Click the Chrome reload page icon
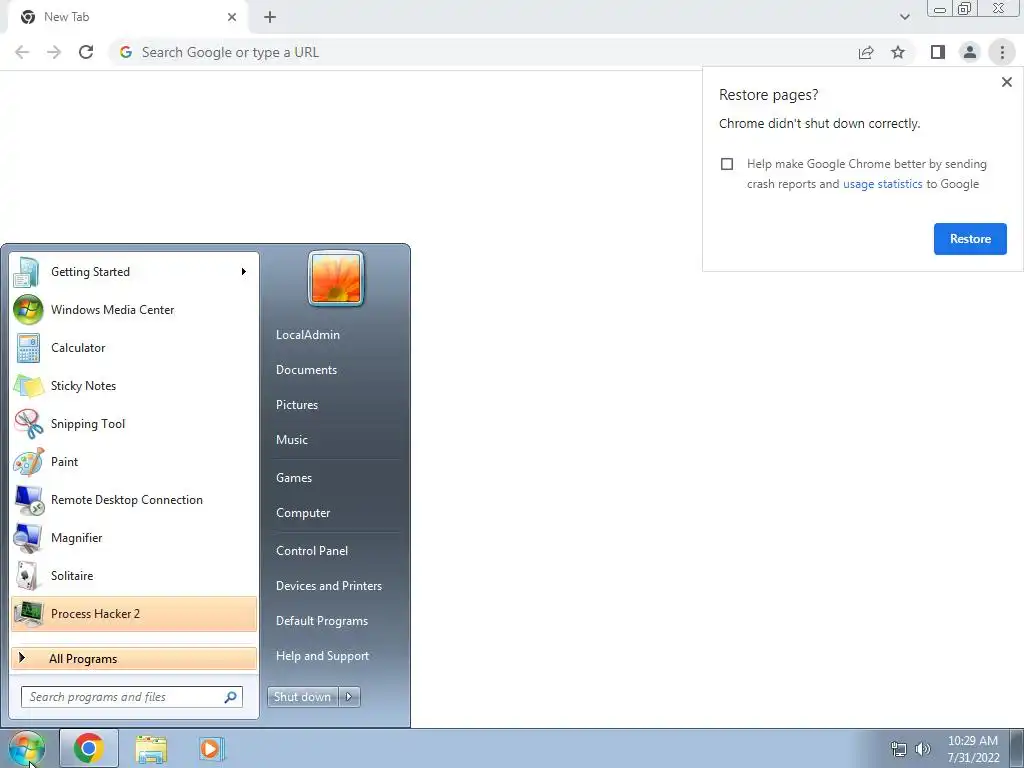This screenshot has height=768, width=1024. click(86, 52)
